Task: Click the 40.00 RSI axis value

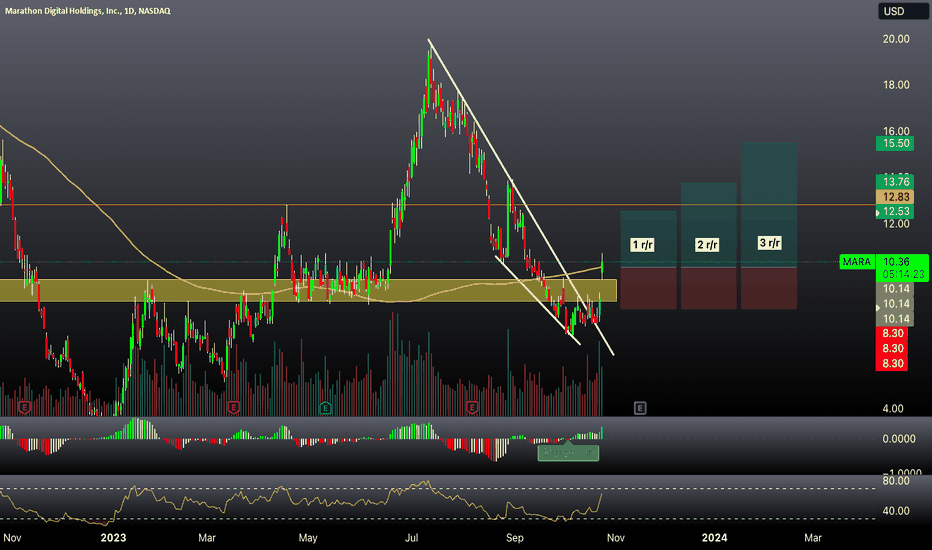Action: (896, 511)
